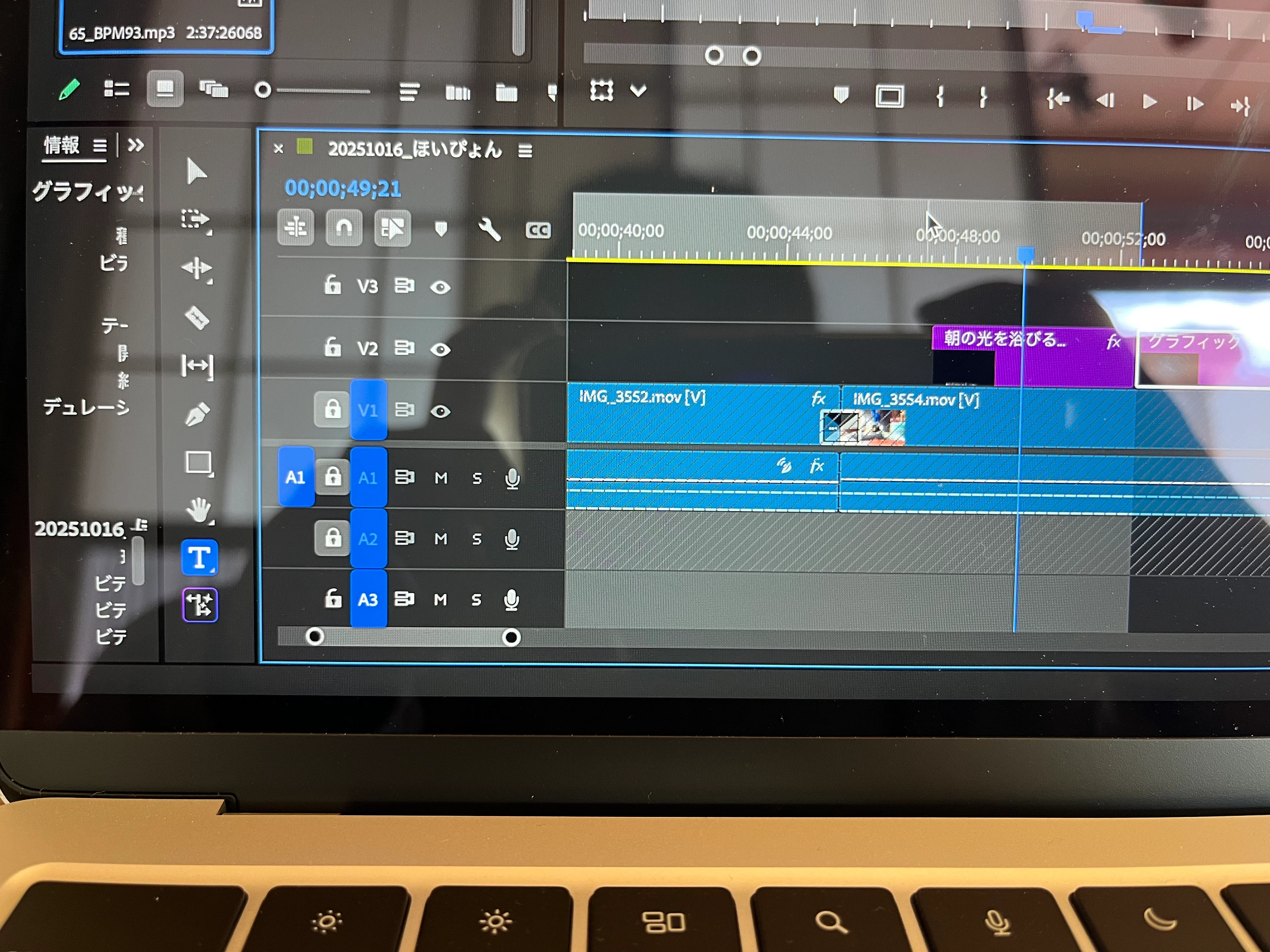Mute the A1 audio track
This screenshot has width=1270, height=952.
[441, 478]
